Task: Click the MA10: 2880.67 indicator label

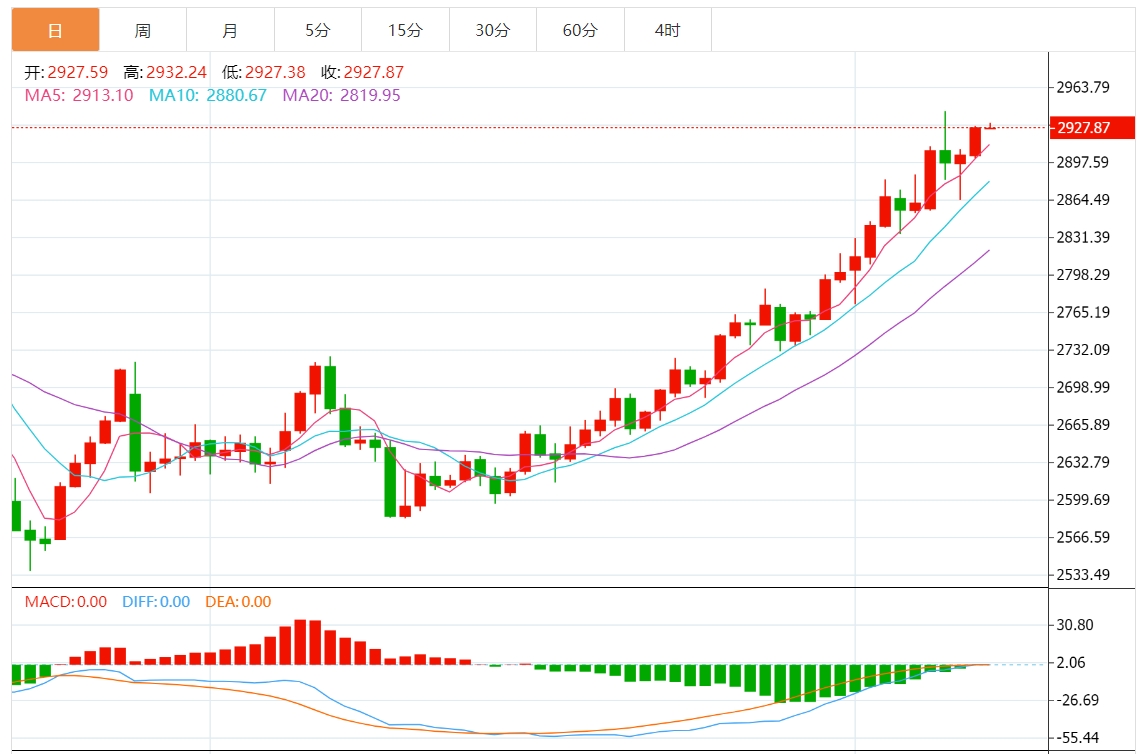Action: [207, 96]
